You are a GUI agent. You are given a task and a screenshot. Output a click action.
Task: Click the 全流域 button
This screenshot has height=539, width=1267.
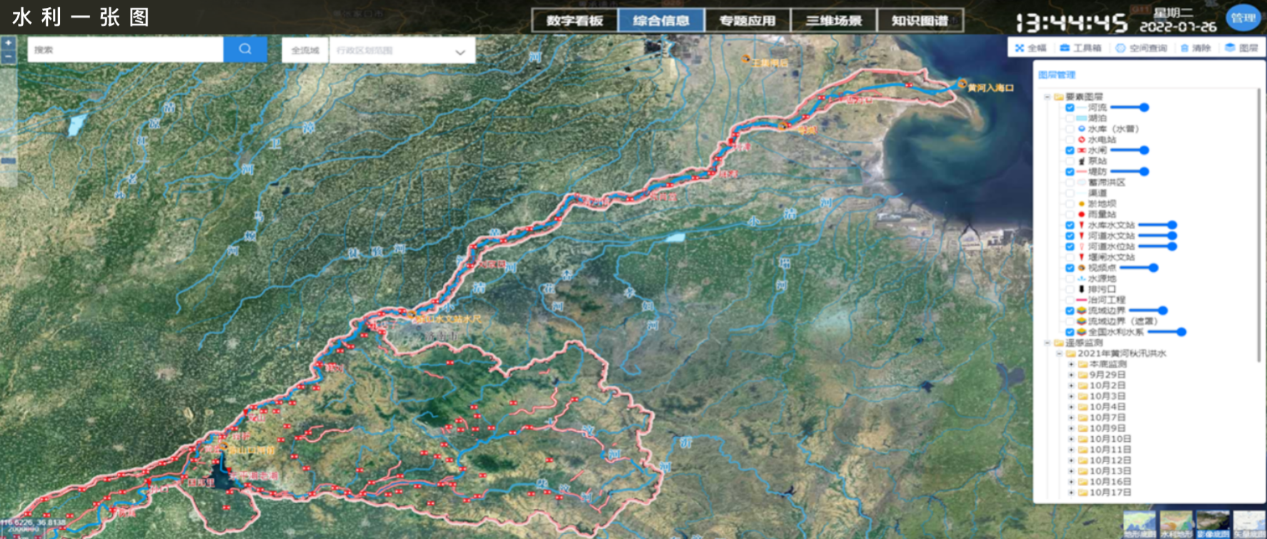304,50
